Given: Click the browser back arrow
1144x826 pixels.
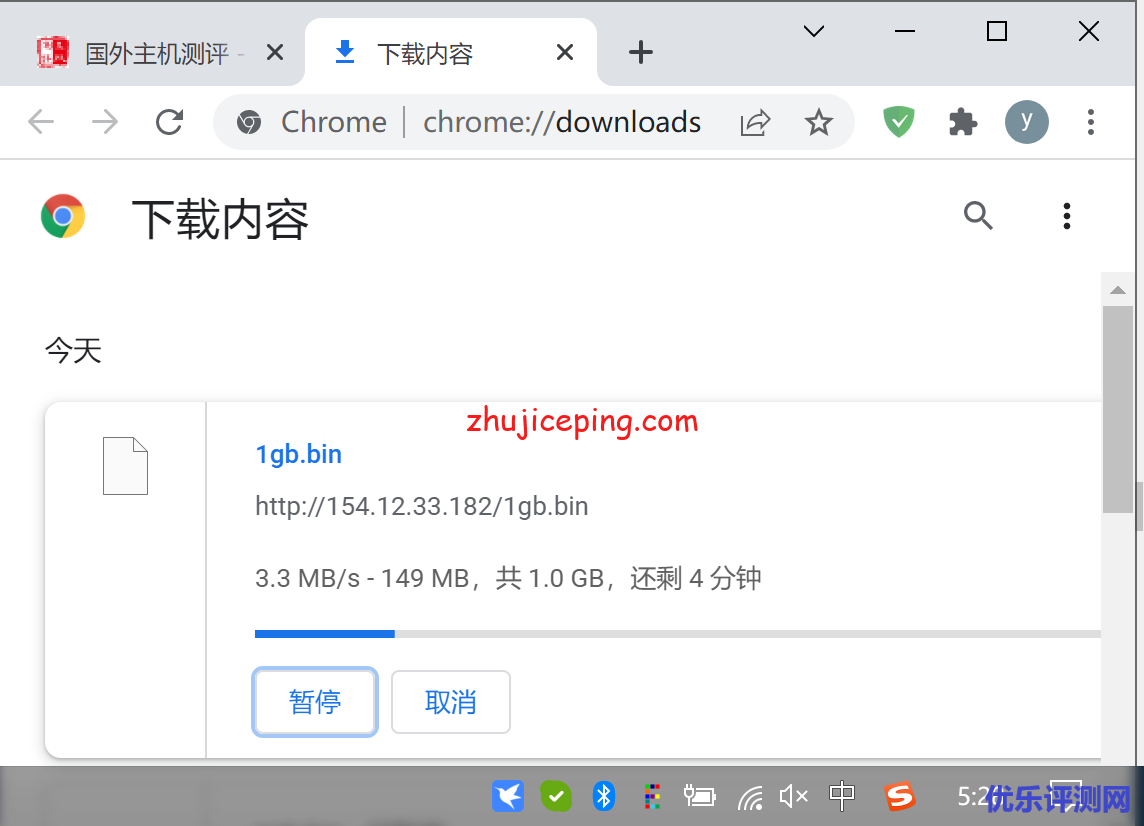Looking at the screenshot, I should (x=41, y=122).
